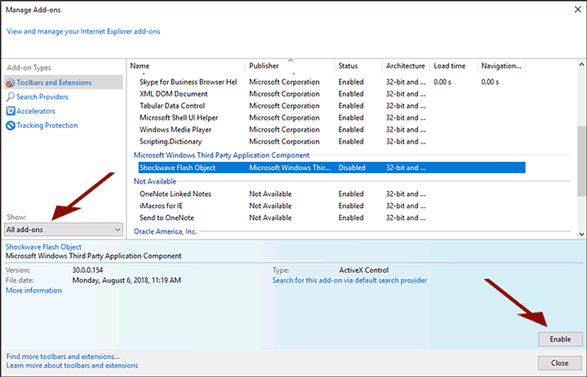The height and width of the screenshot is (377, 587).
Task: Select Send to OneNote row
Action: (331, 218)
